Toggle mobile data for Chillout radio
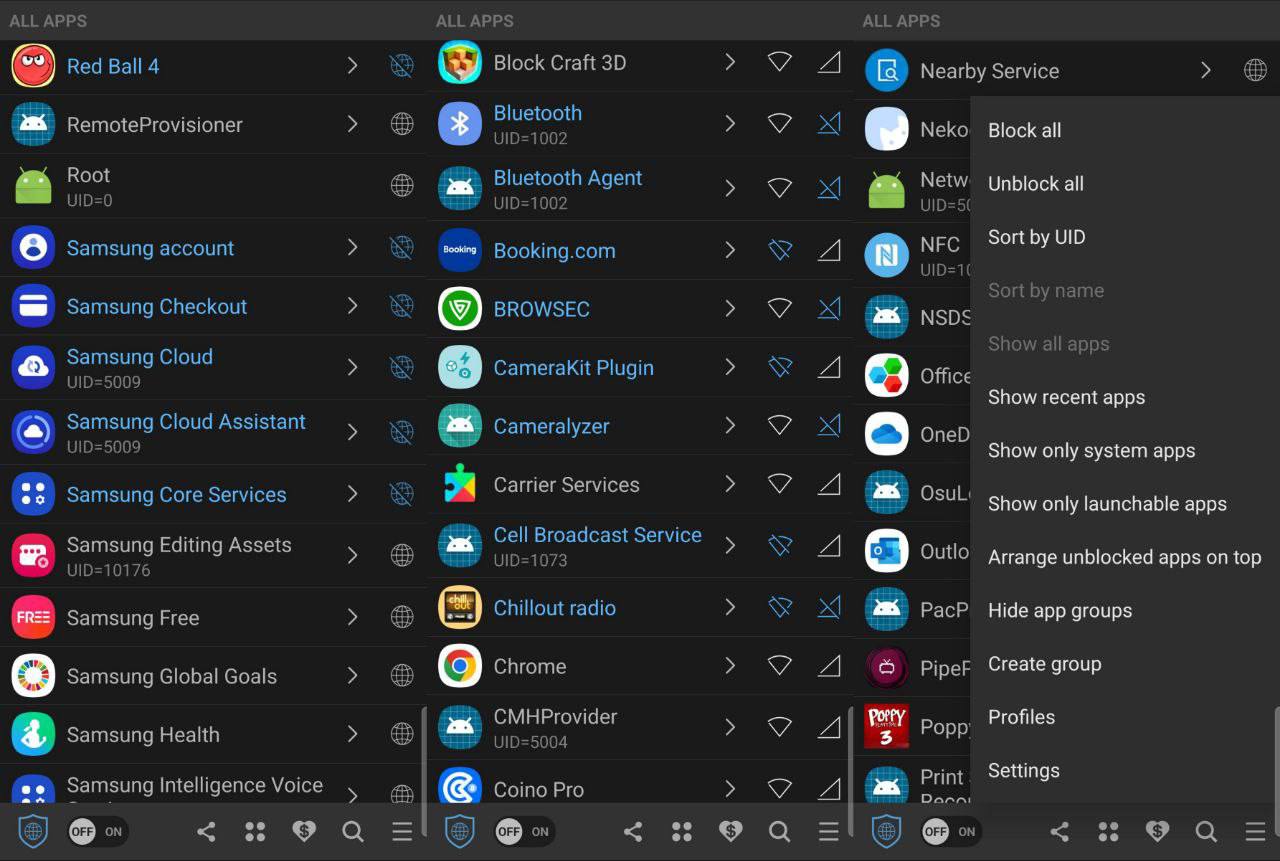The height and width of the screenshot is (861, 1280). pos(829,607)
